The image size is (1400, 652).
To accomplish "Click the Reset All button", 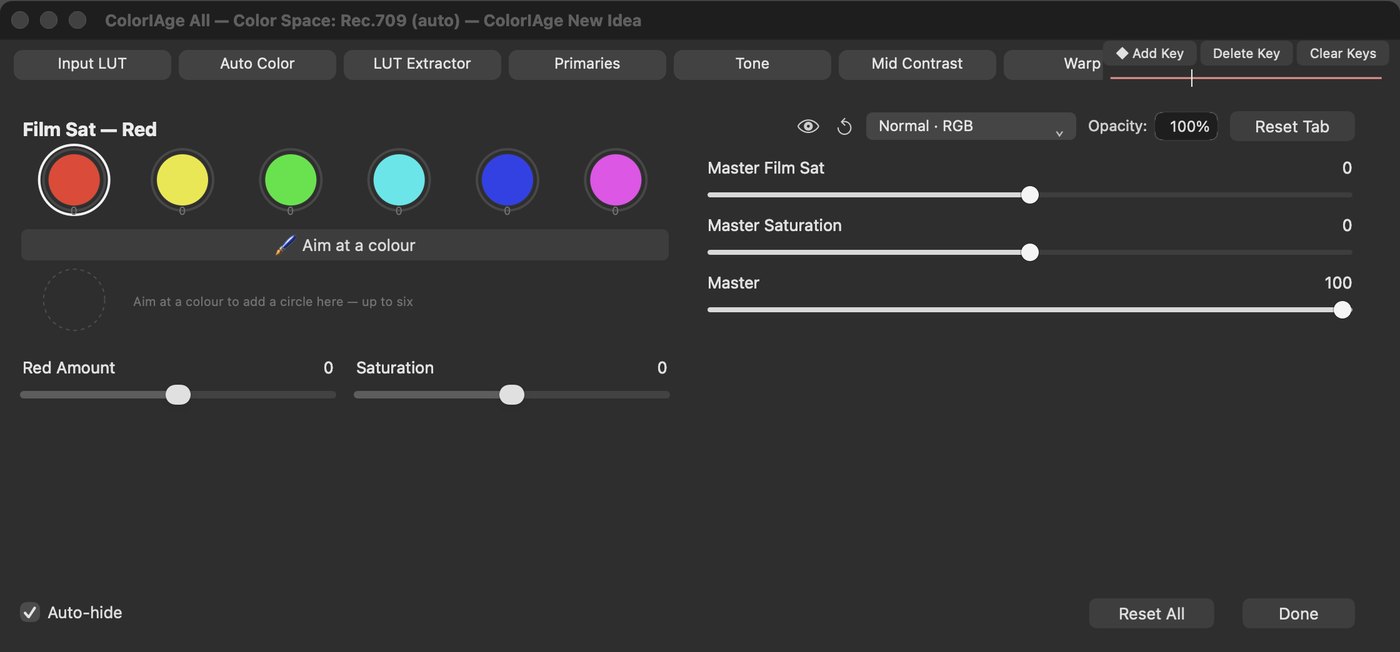I will (1151, 613).
